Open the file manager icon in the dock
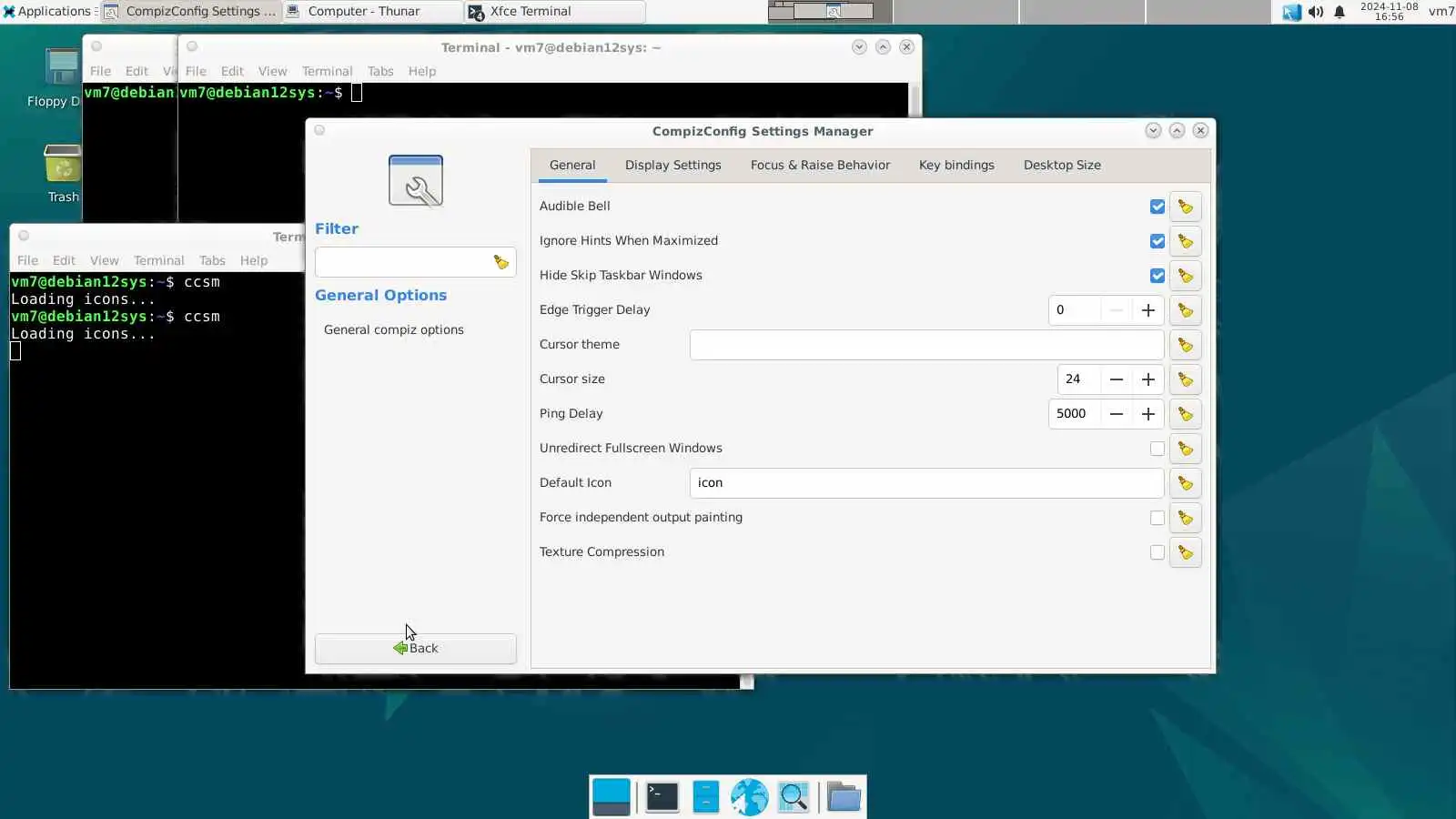The height and width of the screenshot is (819, 1456). tap(705, 797)
